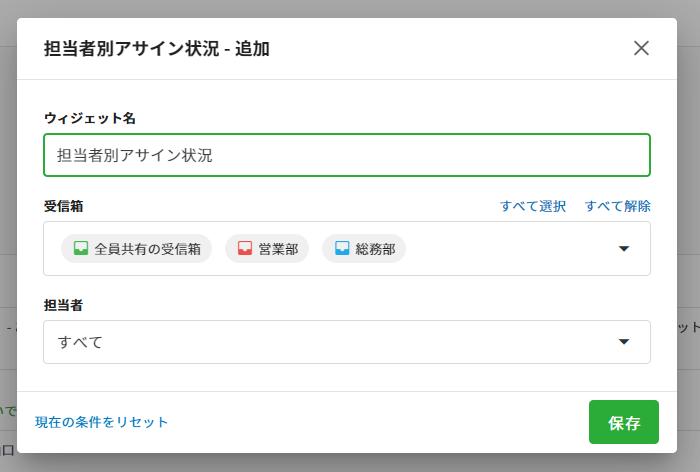
Task: Close the 担当者別アサイン状況 dialog
Action: click(x=641, y=48)
